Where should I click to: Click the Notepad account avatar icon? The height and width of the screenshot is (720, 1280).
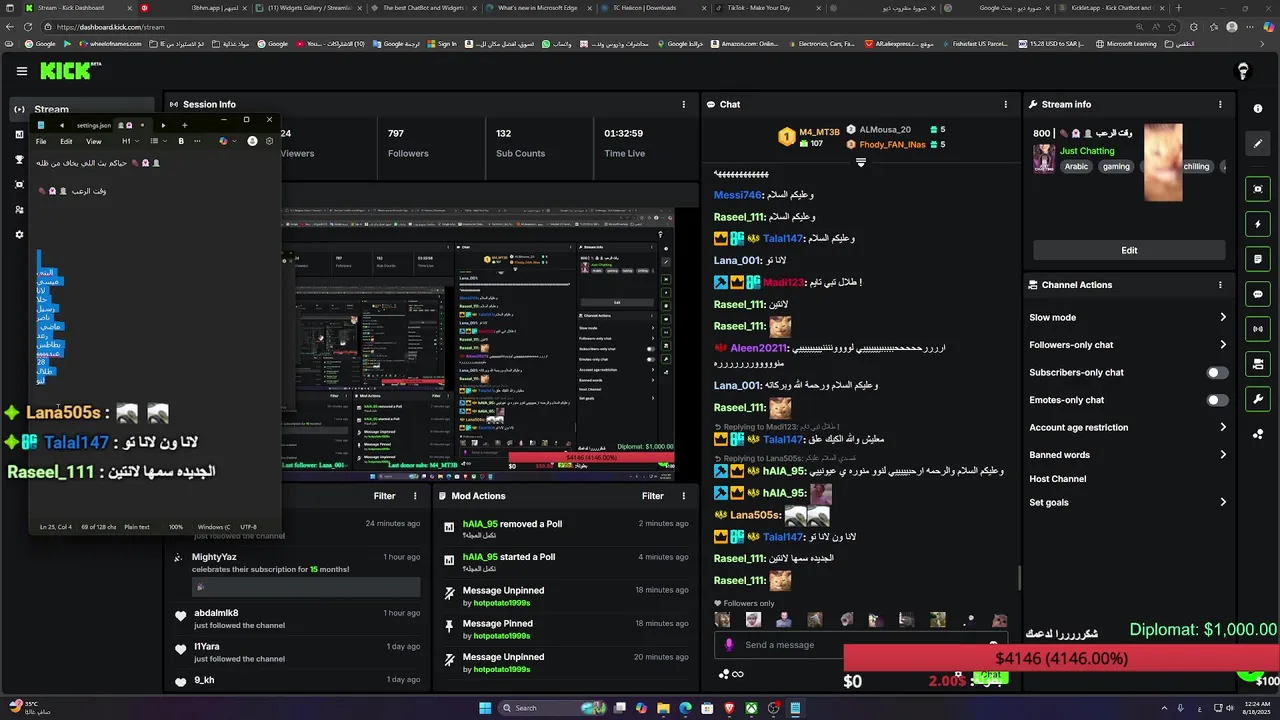tap(253, 141)
